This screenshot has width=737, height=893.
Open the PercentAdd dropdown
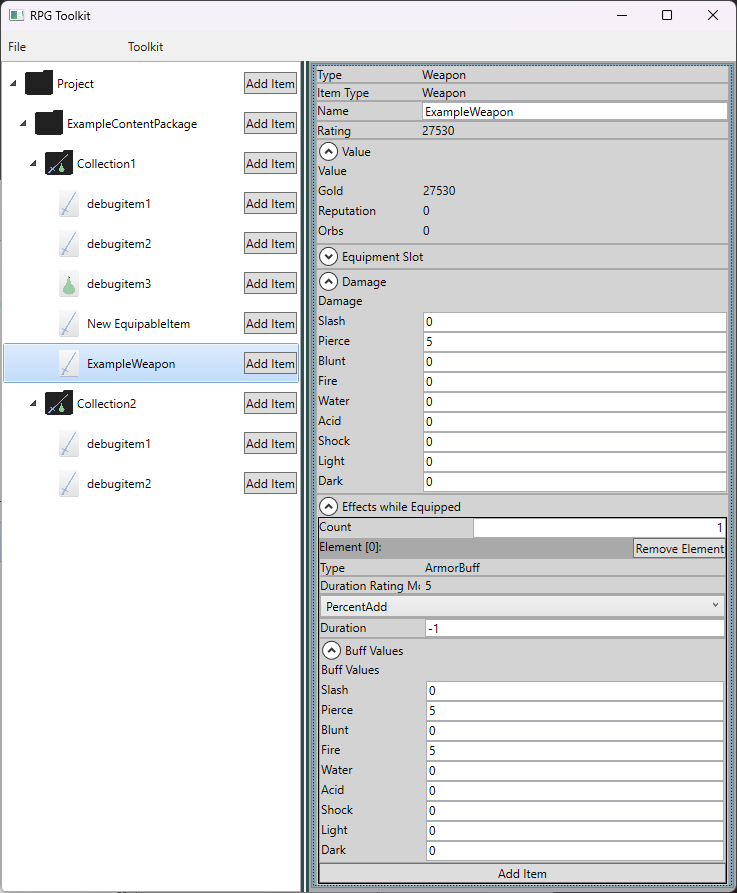click(x=521, y=606)
